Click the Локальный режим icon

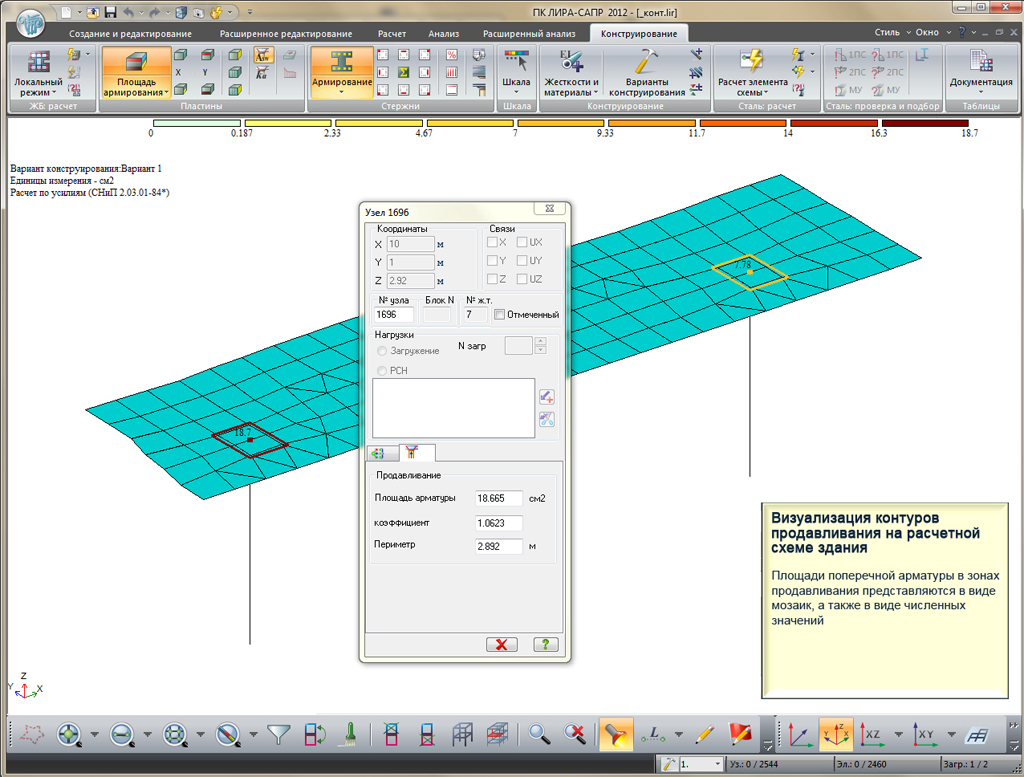39,62
